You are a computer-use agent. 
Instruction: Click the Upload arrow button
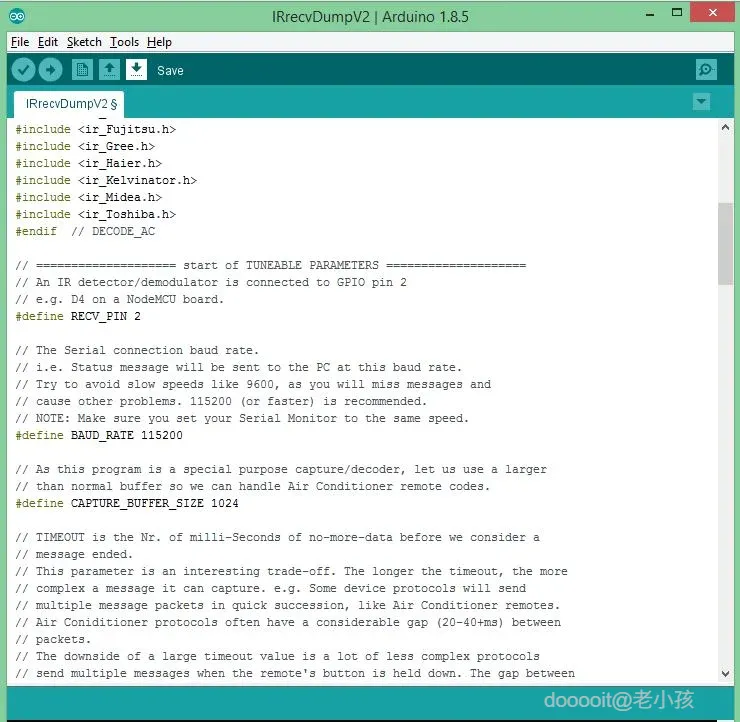[50, 70]
